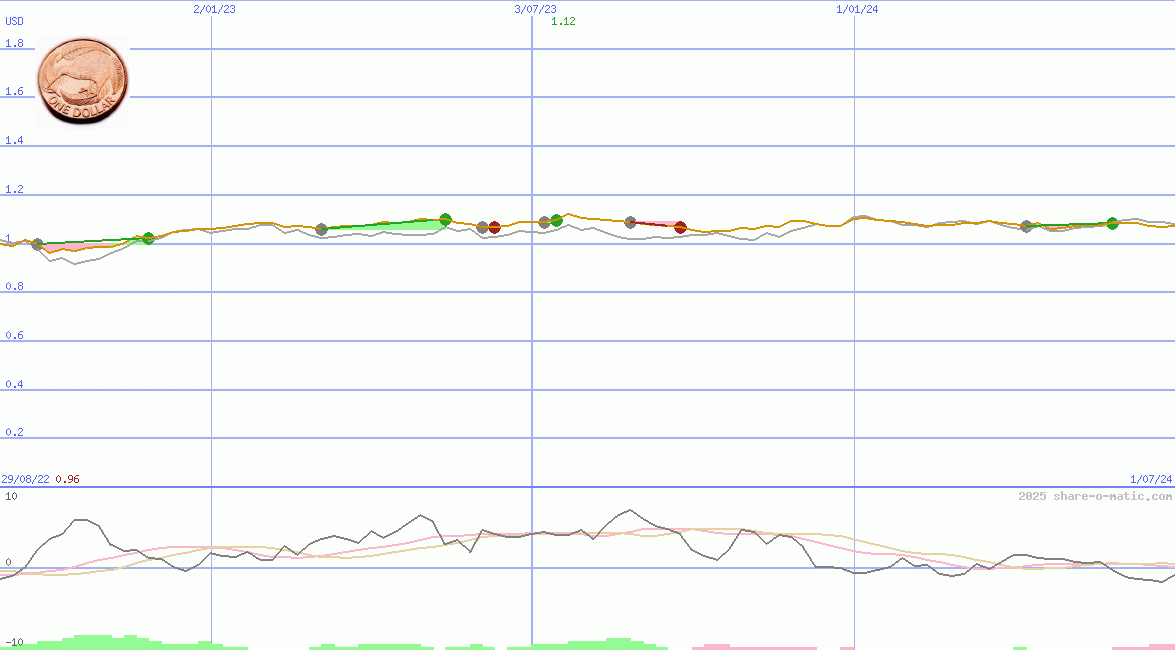Click the gray marker after 1/01/24

pos(1027,226)
